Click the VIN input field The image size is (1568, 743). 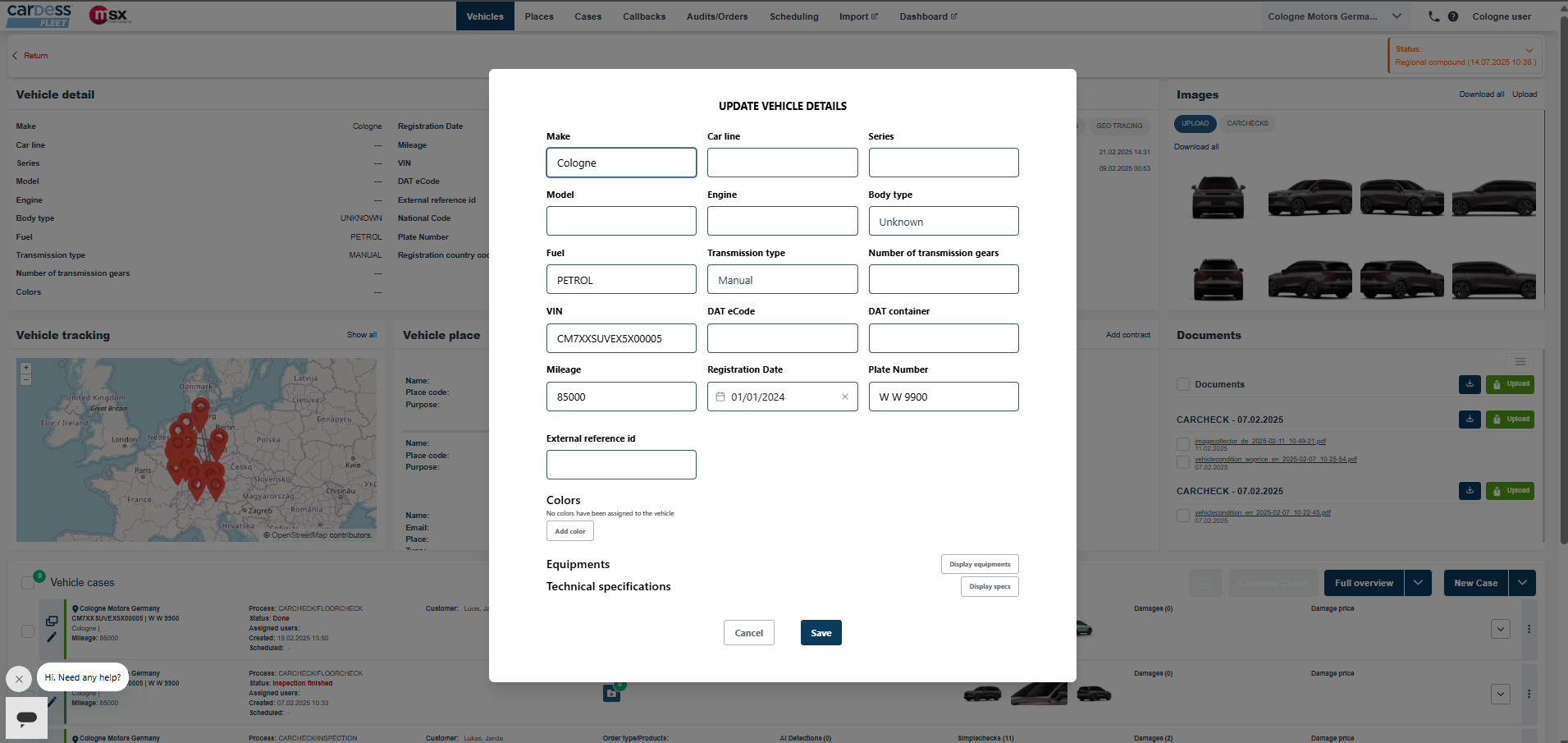tap(621, 338)
